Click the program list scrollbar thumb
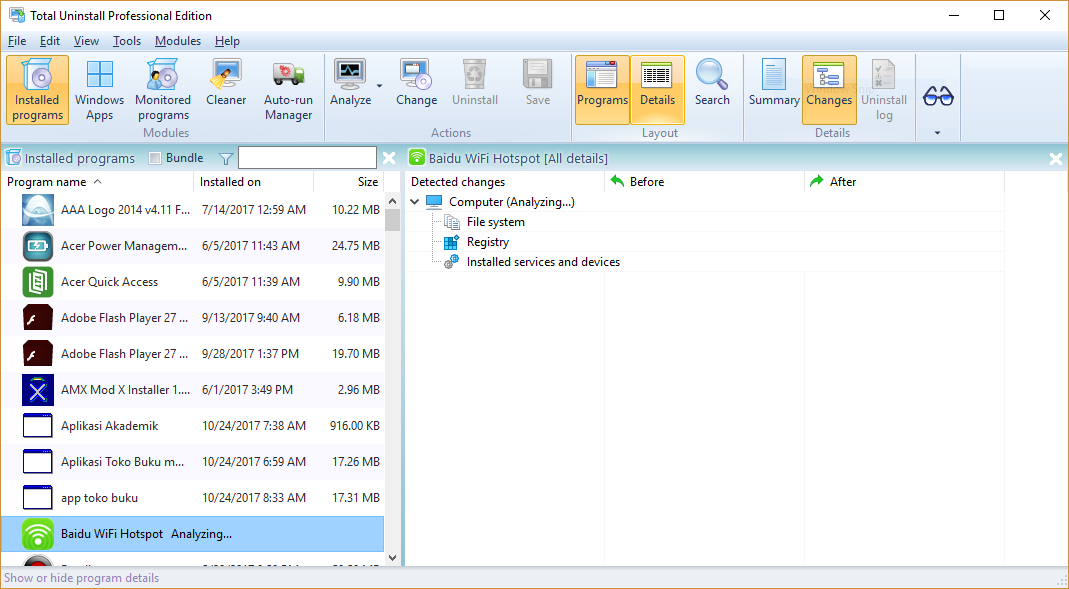The width and height of the screenshot is (1069, 589). pos(392,220)
